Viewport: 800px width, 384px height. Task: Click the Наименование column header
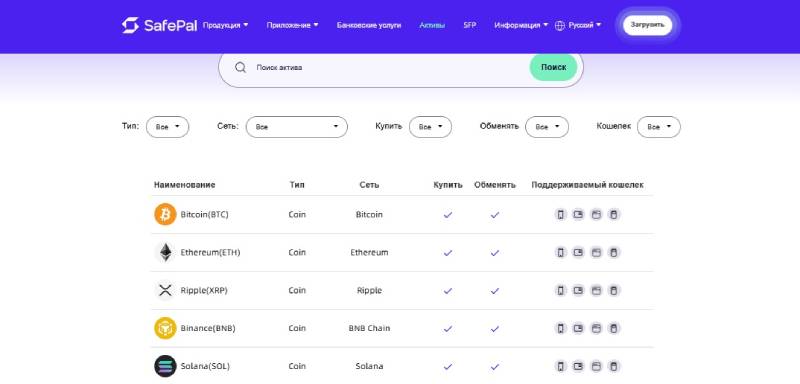point(185,185)
